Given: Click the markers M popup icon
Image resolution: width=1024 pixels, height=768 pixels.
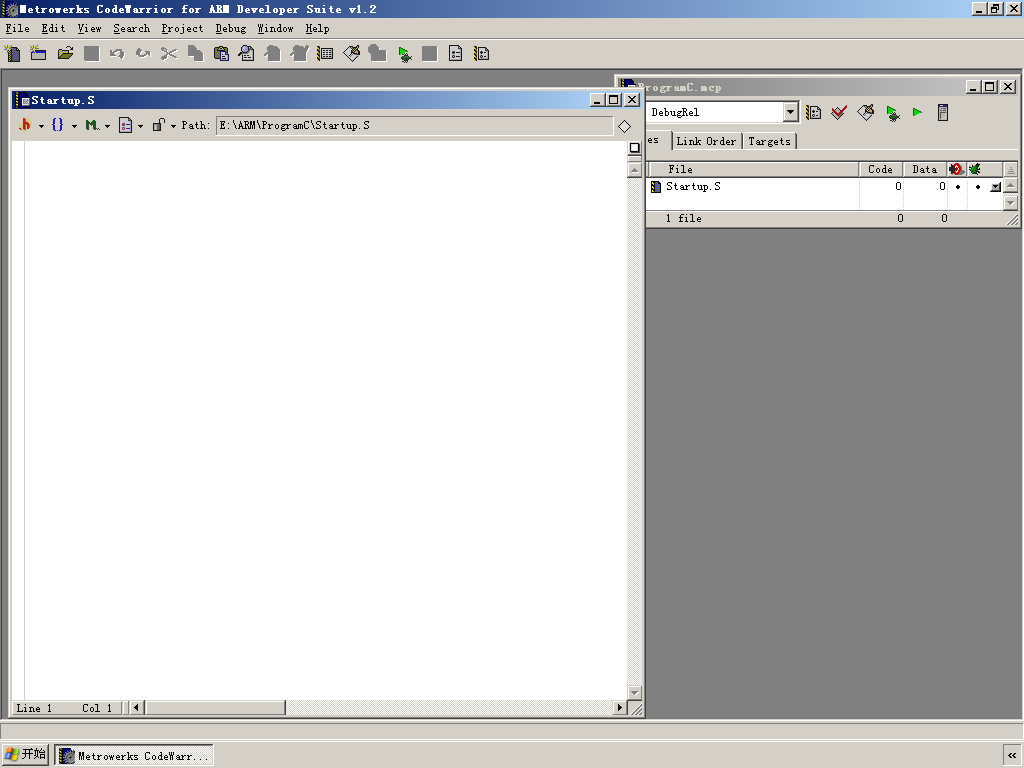Looking at the screenshot, I should (92, 124).
